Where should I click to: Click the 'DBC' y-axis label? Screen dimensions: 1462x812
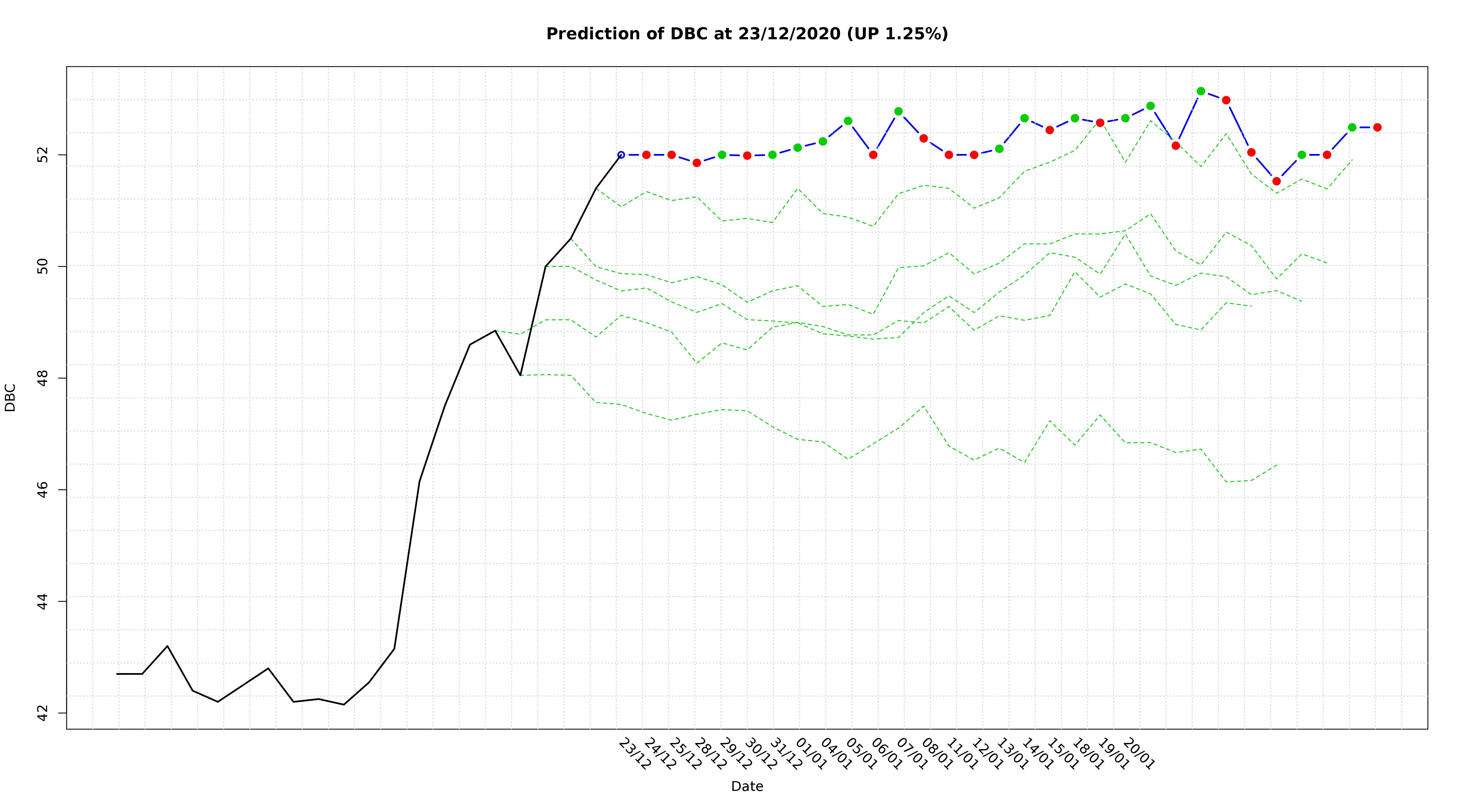click(x=10, y=397)
